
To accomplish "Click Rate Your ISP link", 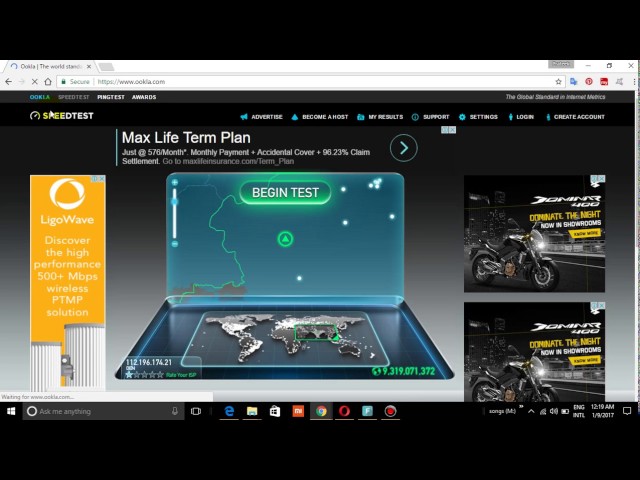I will [x=181, y=375].
